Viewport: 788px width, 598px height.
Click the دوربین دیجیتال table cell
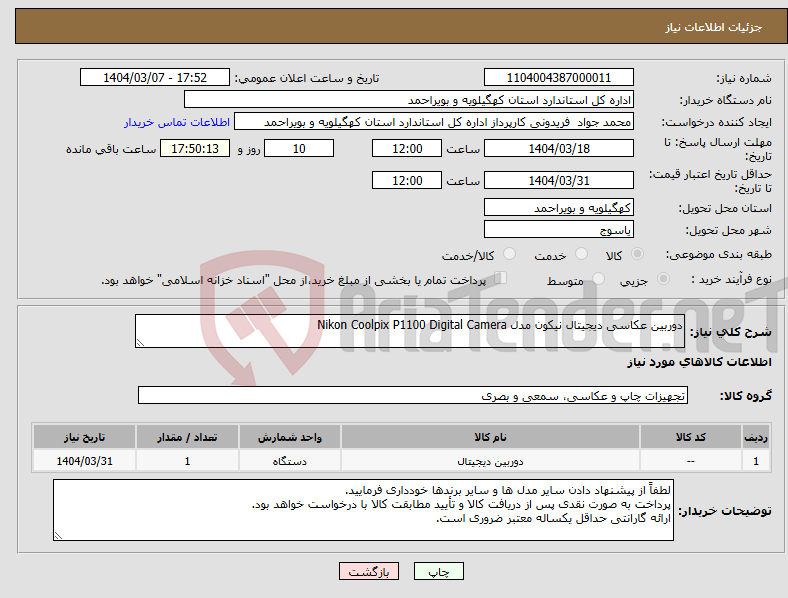tap(490, 461)
